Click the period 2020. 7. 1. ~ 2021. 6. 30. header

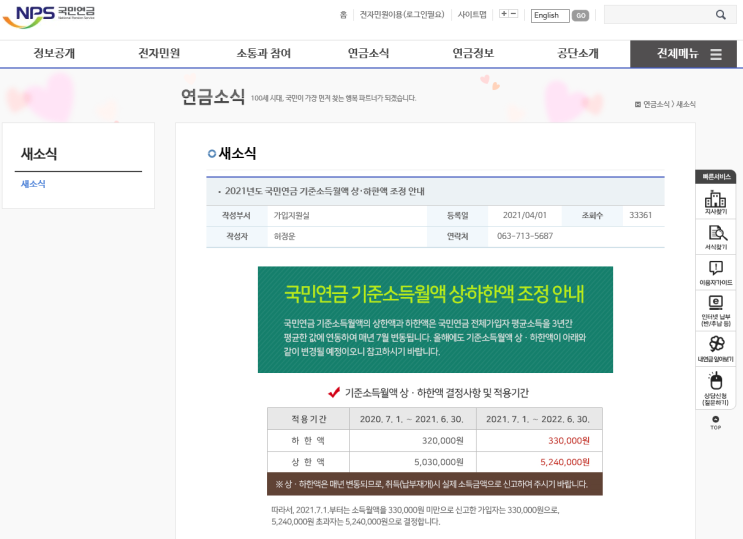pos(412,419)
